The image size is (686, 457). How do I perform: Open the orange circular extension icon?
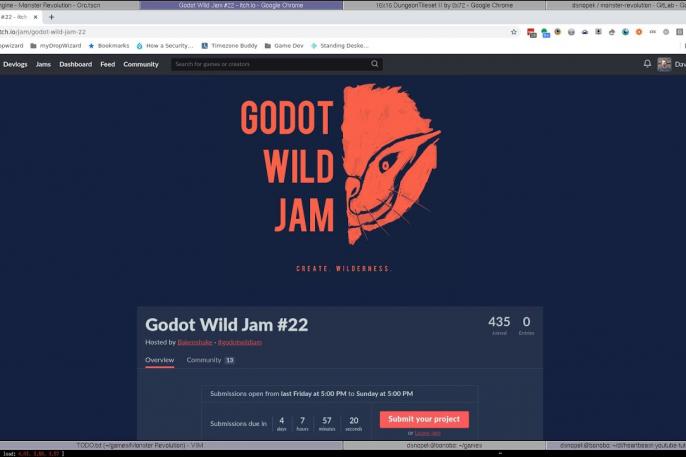[x=639, y=32]
